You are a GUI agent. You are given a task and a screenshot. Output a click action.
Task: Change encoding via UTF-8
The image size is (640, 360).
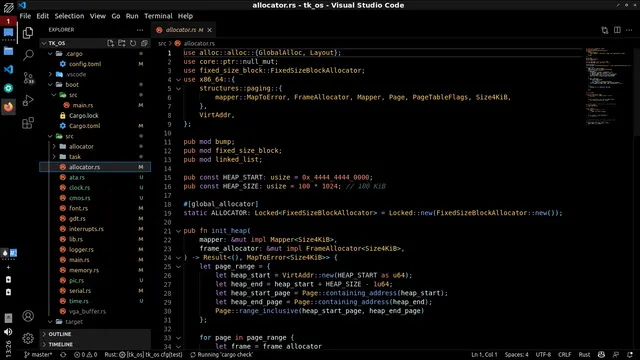(x=543, y=355)
